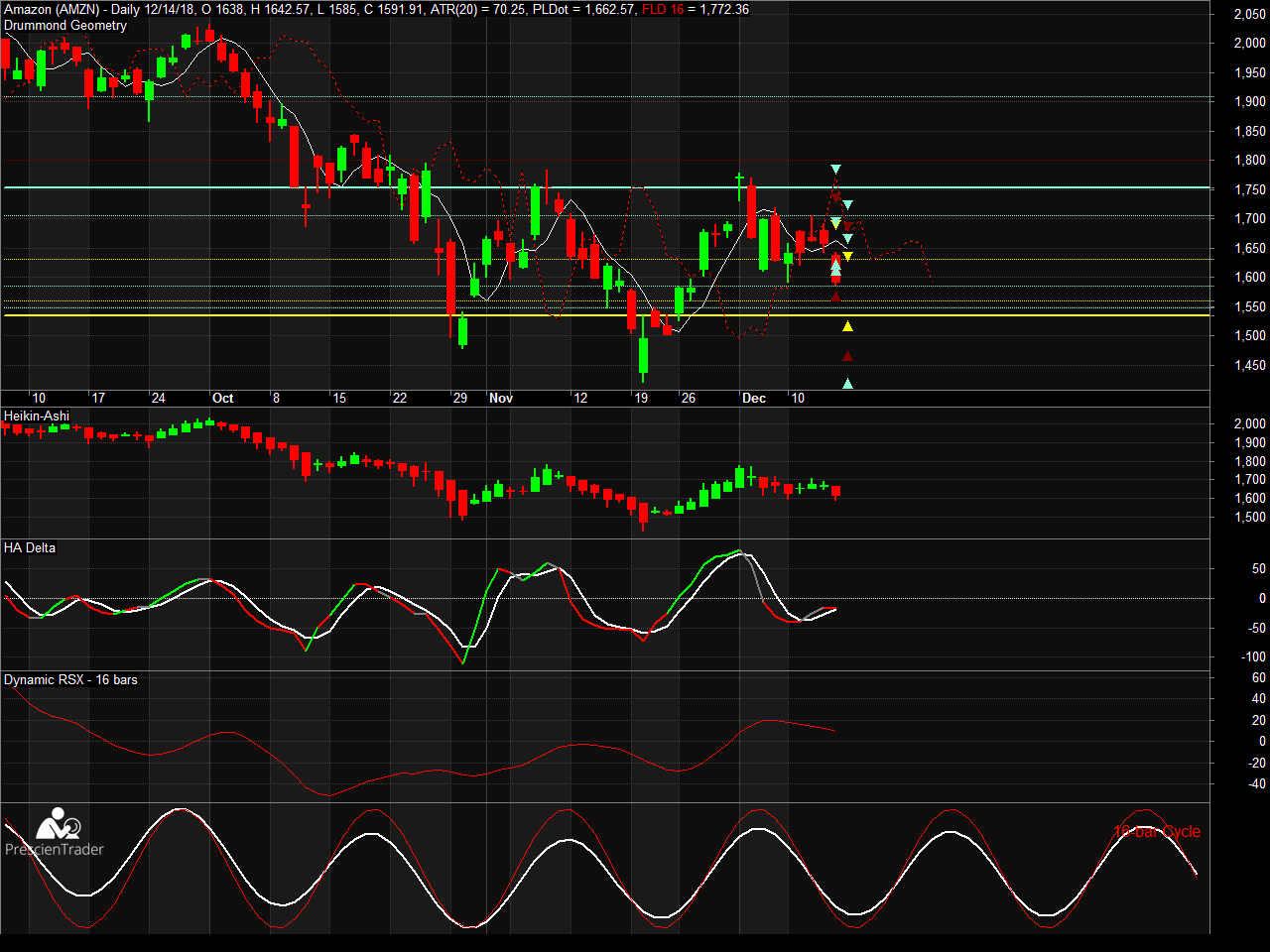Click the topmost cyan down-pointing triangle marker

(835, 170)
